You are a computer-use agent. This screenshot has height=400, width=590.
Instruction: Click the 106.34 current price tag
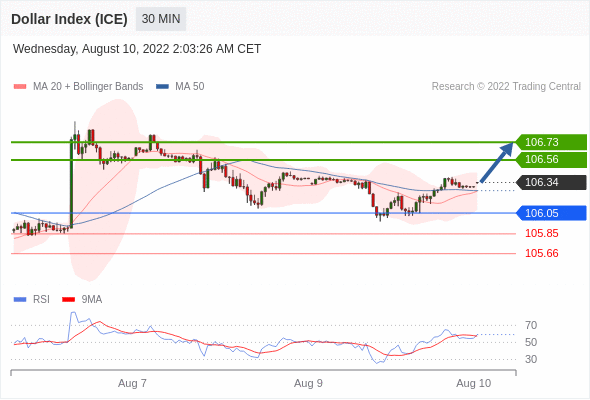tap(551, 183)
